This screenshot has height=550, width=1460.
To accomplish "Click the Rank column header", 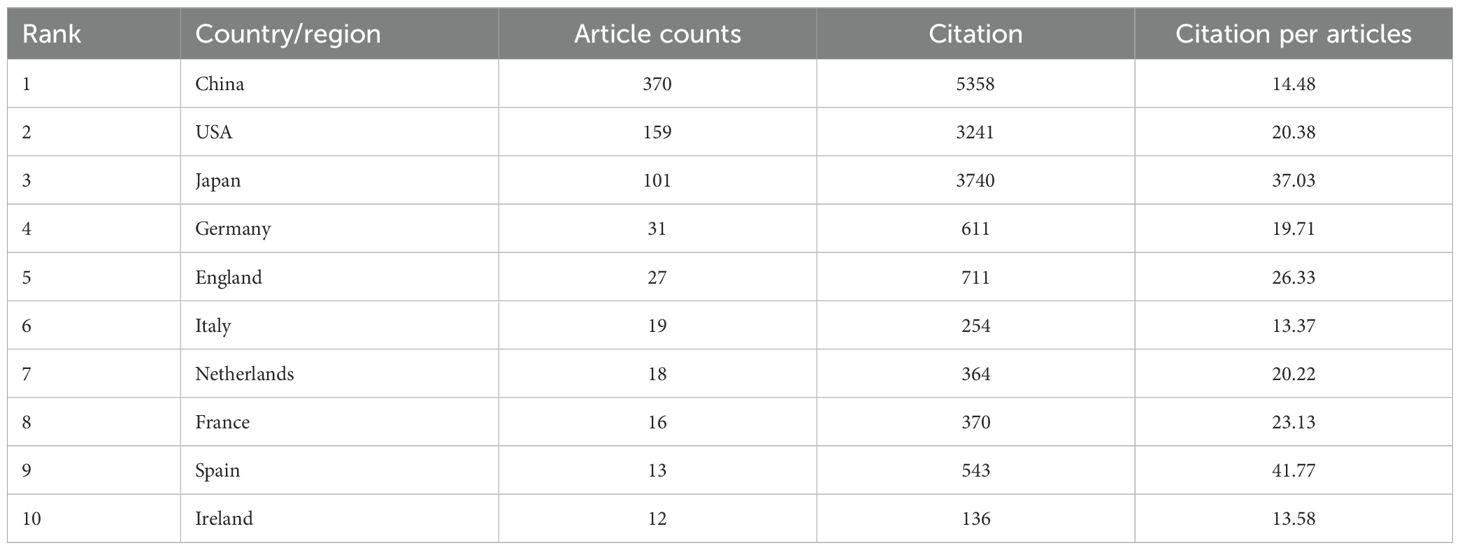I will pyautogui.click(x=50, y=34).
